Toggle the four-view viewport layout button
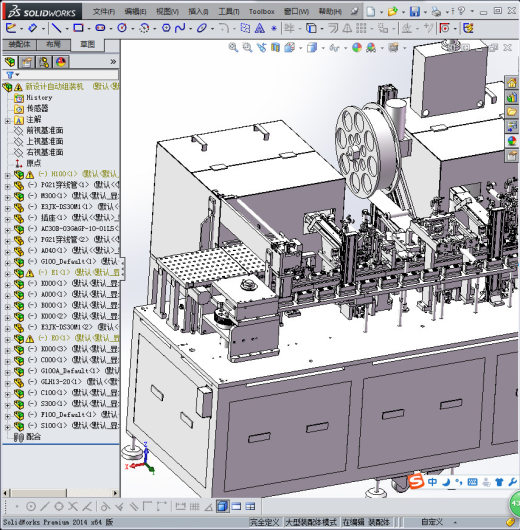The image size is (520, 530). click(250, 506)
